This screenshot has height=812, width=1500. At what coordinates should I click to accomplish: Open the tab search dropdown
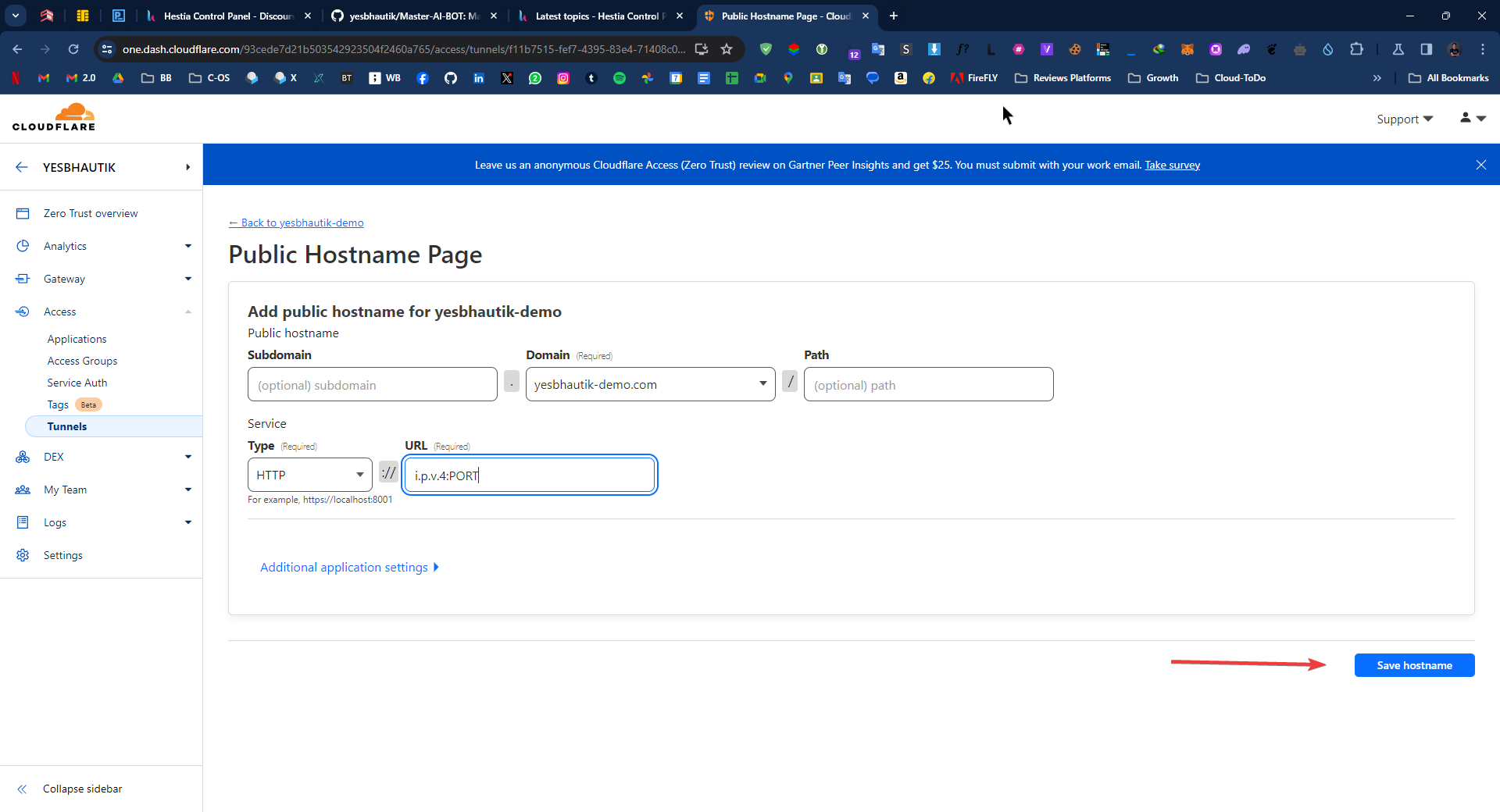tap(16, 16)
